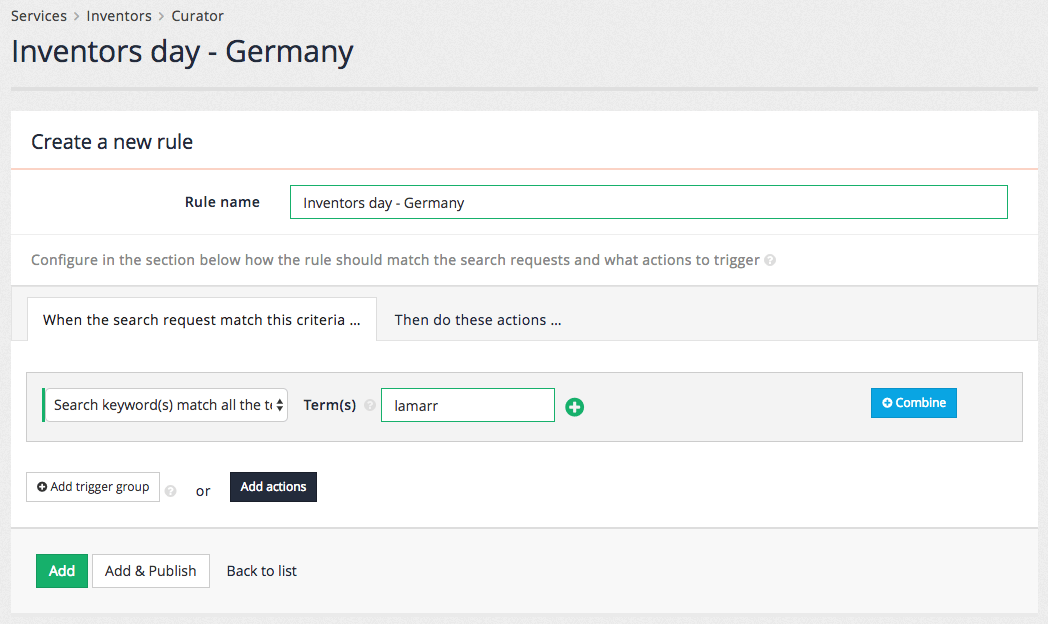Click the dark Add actions button

(273, 487)
